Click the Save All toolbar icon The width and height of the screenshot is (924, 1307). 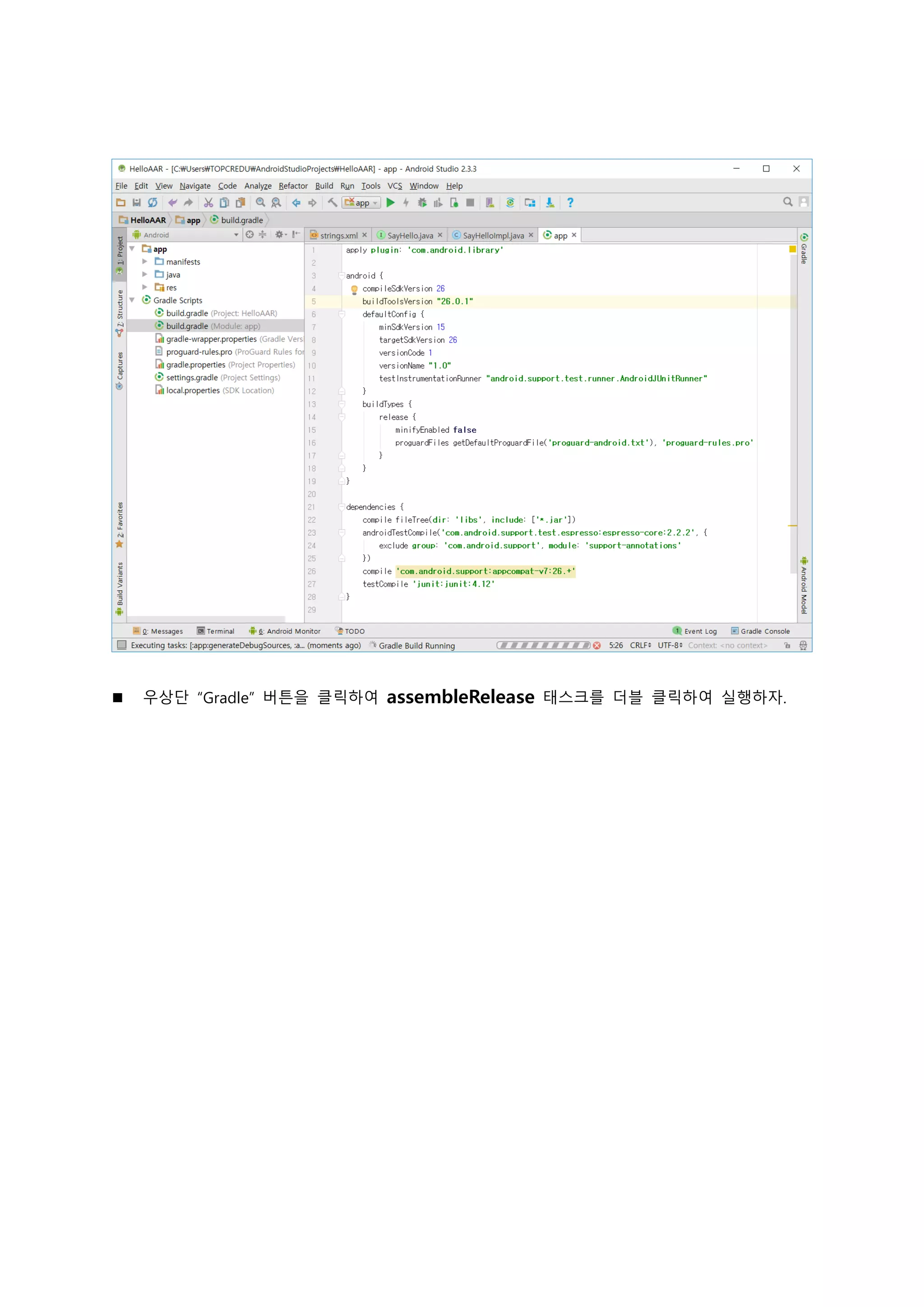pos(137,203)
